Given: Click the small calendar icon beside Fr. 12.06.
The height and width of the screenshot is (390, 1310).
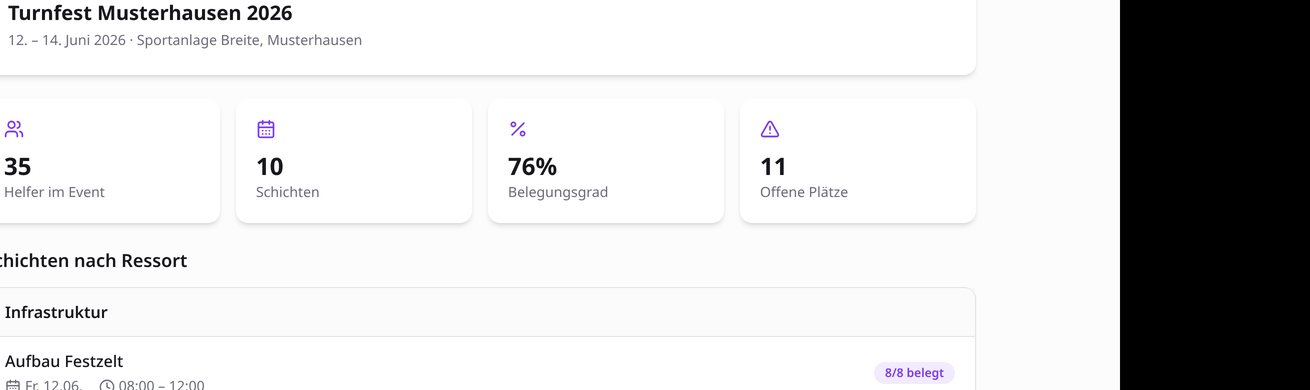Looking at the screenshot, I should tap(13, 385).
